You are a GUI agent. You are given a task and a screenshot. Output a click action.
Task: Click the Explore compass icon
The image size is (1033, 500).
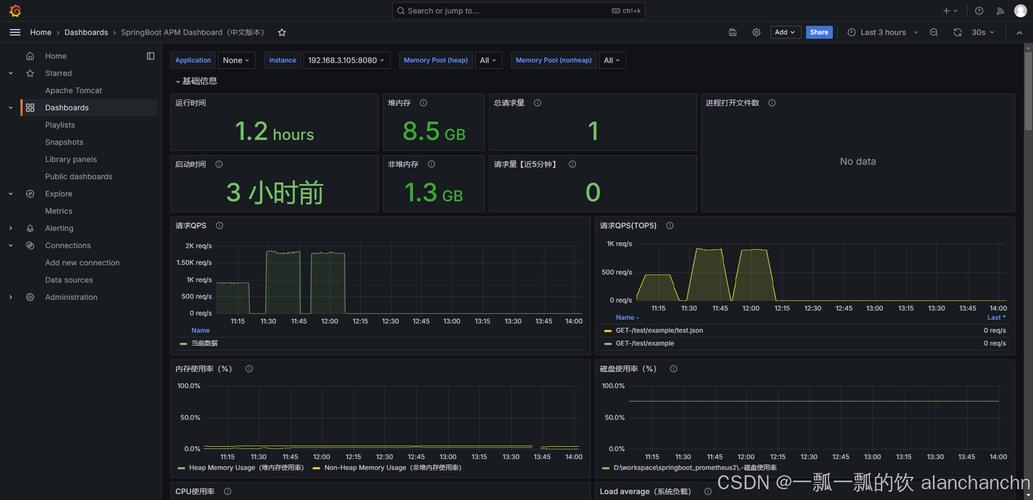coord(30,194)
